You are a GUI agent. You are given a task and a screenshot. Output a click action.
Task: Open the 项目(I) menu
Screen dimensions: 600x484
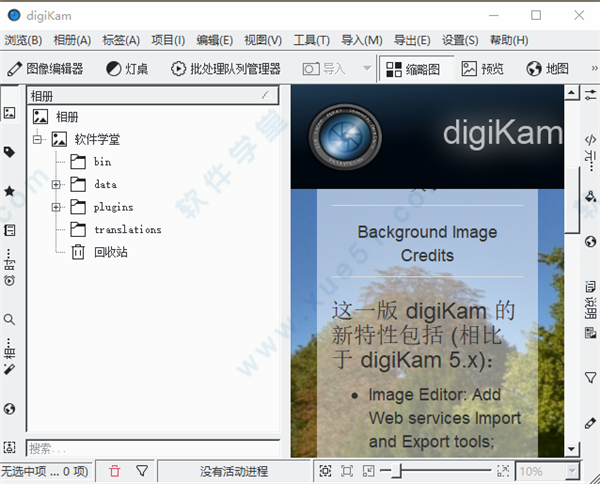[168, 40]
